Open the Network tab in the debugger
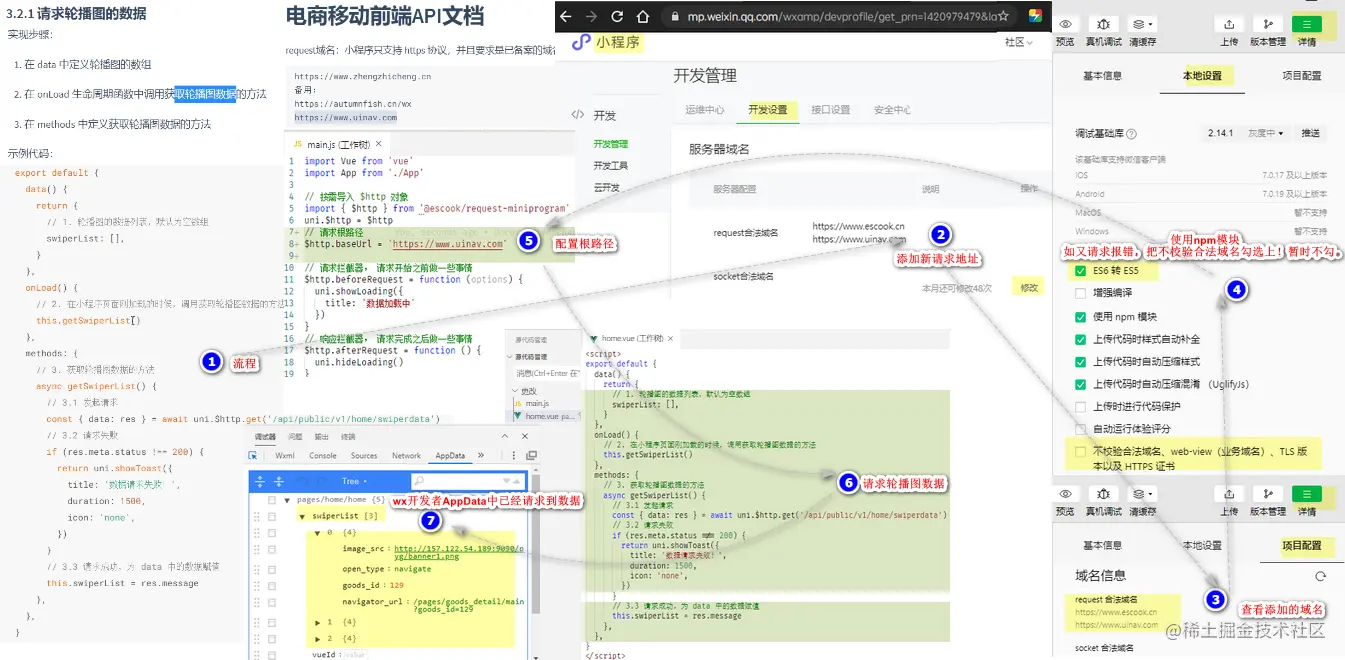The width and height of the screenshot is (1345, 660). (407, 455)
